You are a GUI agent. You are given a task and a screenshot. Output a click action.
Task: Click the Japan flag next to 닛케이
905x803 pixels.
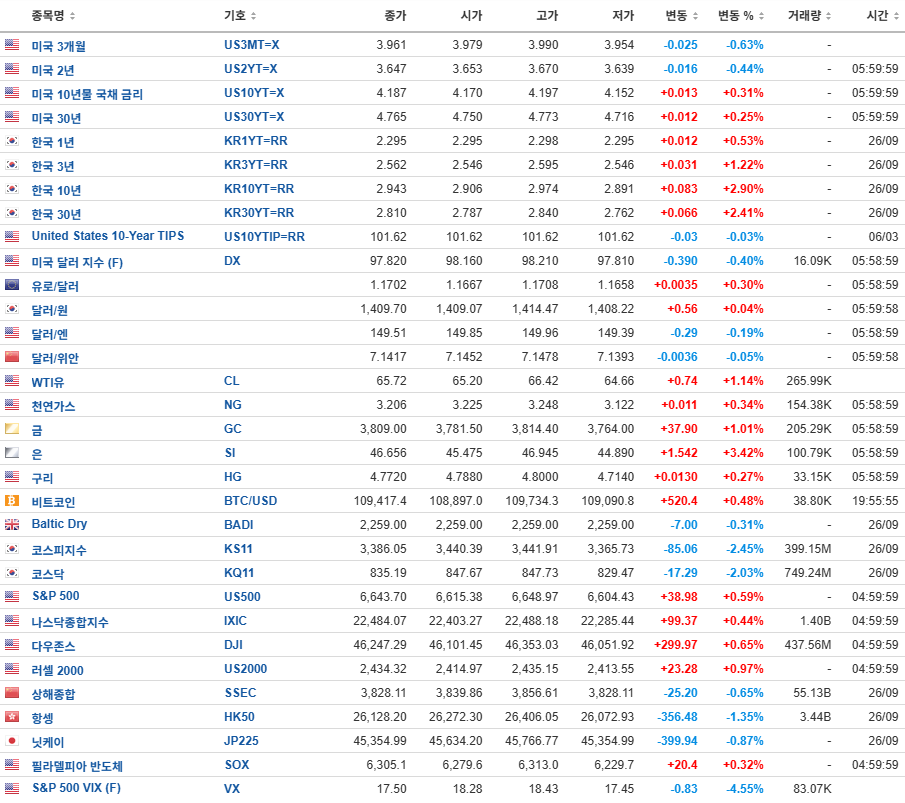[x=14, y=740]
